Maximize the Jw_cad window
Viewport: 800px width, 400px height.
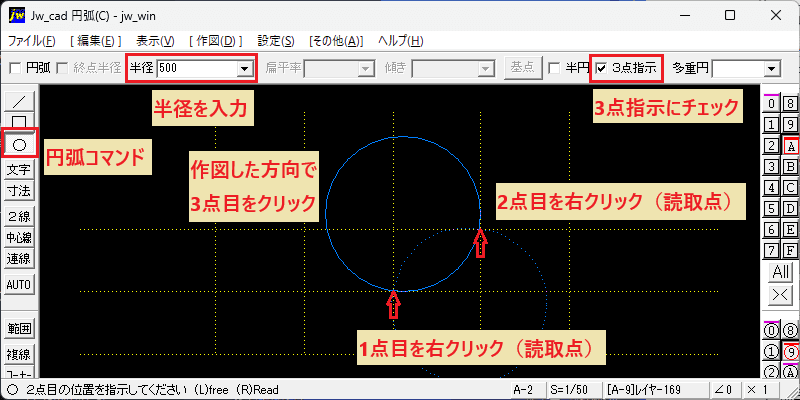coord(730,16)
